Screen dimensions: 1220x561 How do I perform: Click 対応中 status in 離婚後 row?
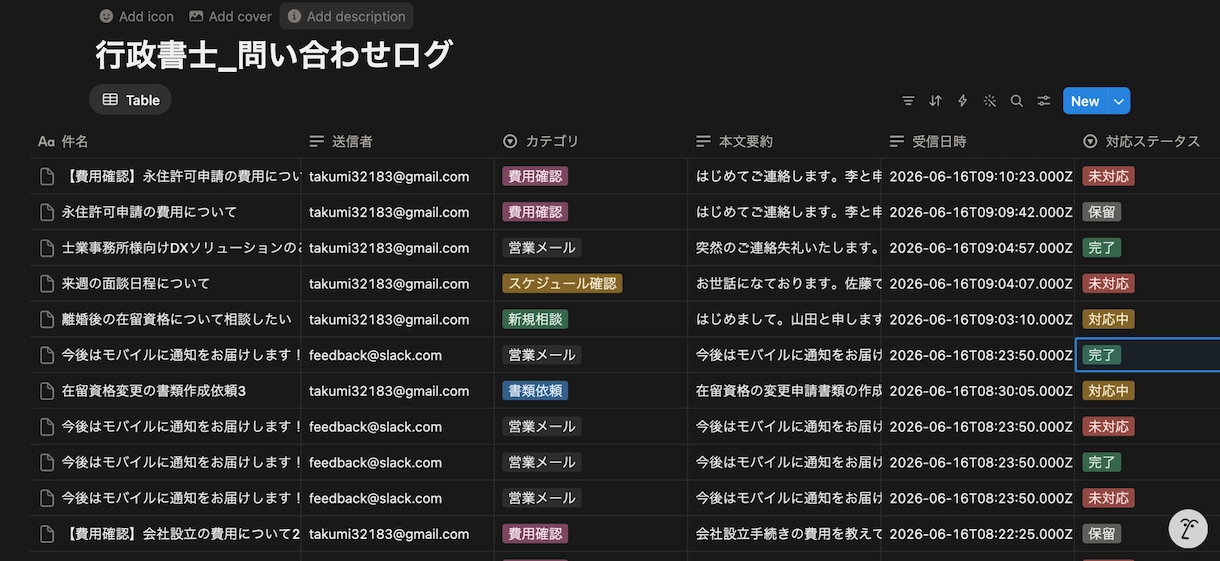click(1108, 319)
